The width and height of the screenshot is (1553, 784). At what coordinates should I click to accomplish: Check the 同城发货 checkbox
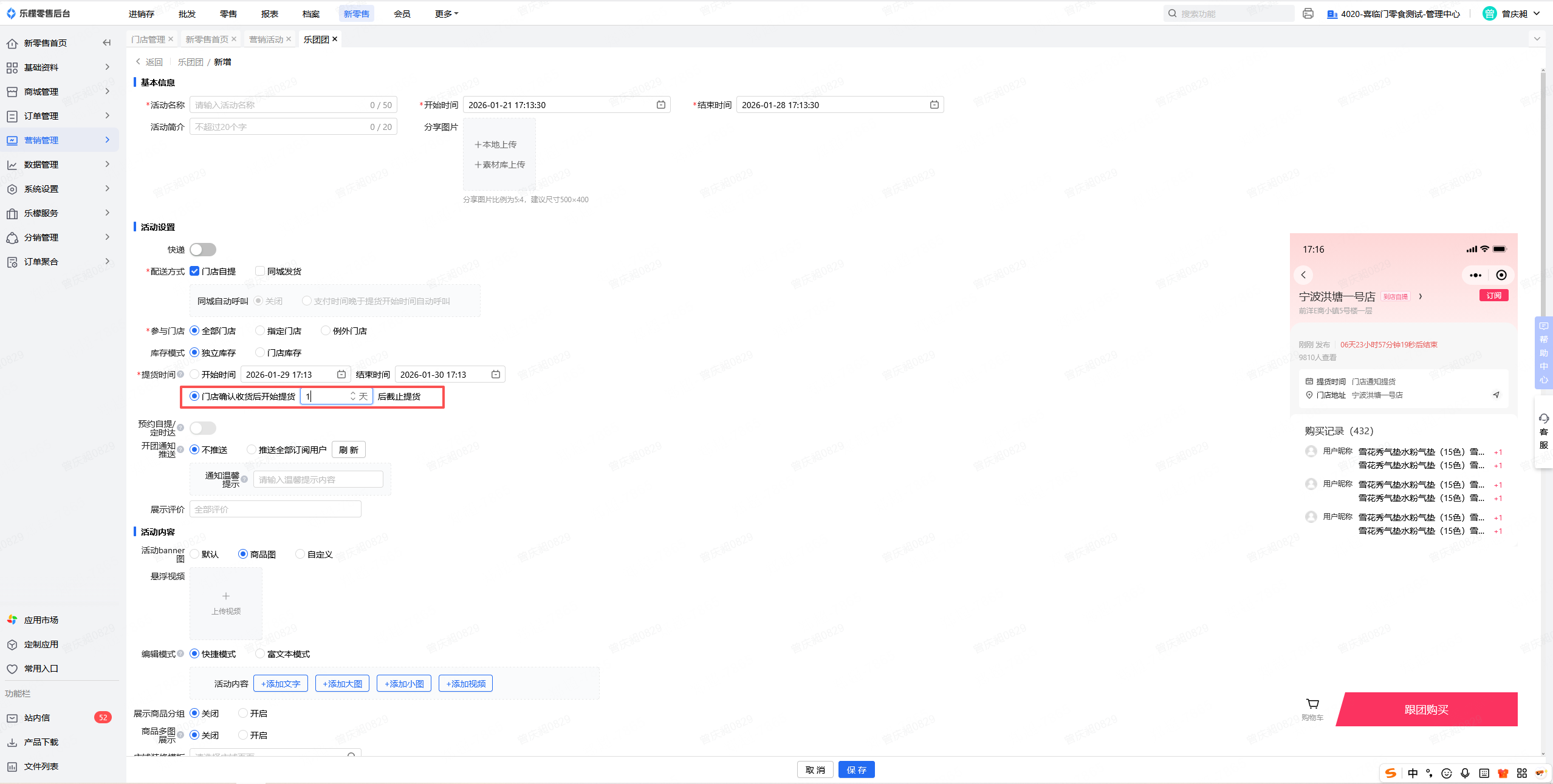pos(260,271)
